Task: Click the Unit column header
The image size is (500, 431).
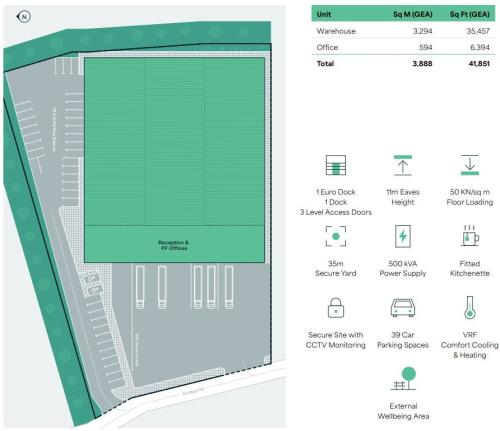Action: (324, 14)
